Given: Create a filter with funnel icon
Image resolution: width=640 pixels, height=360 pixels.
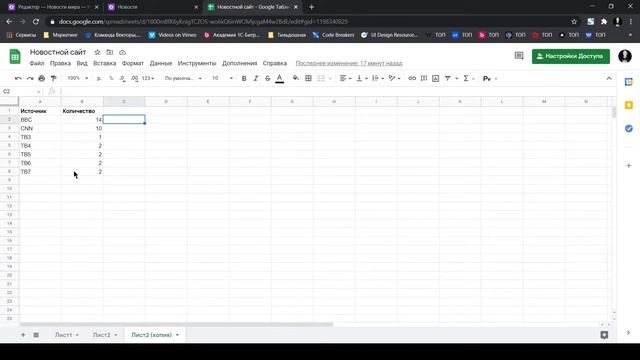Looking at the screenshot, I should 448,78.
